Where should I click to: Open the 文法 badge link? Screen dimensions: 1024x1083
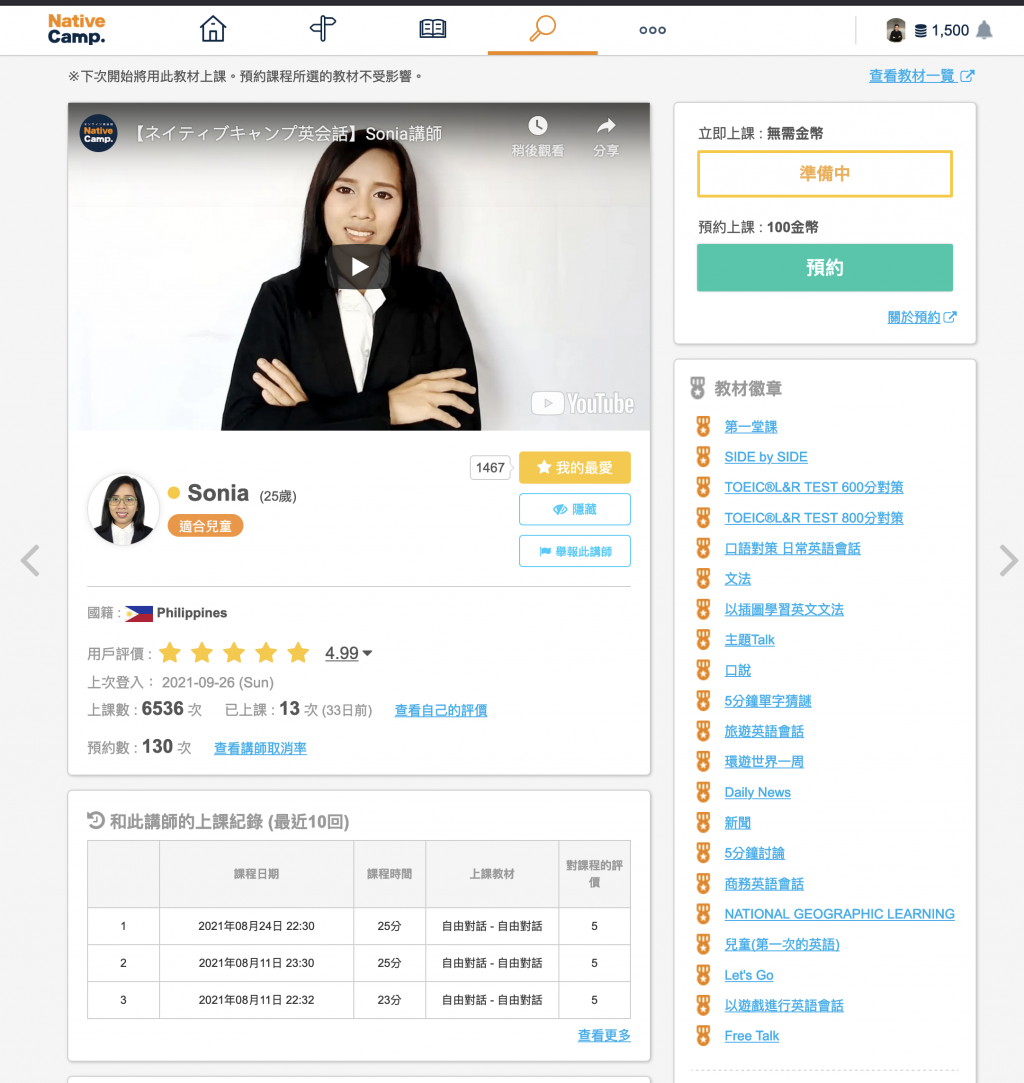(x=737, y=579)
